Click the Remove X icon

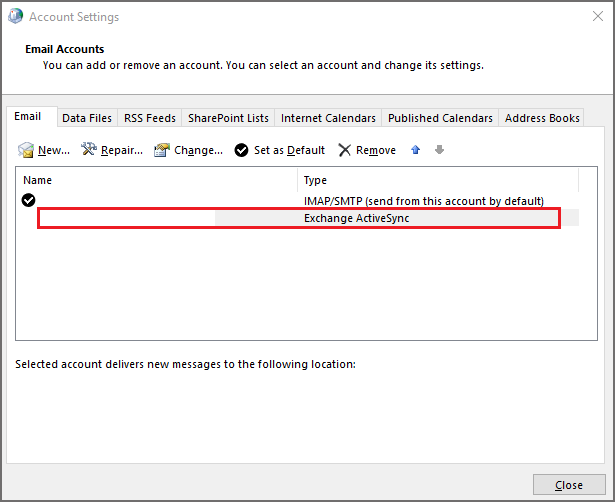pyautogui.click(x=344, y=150)
